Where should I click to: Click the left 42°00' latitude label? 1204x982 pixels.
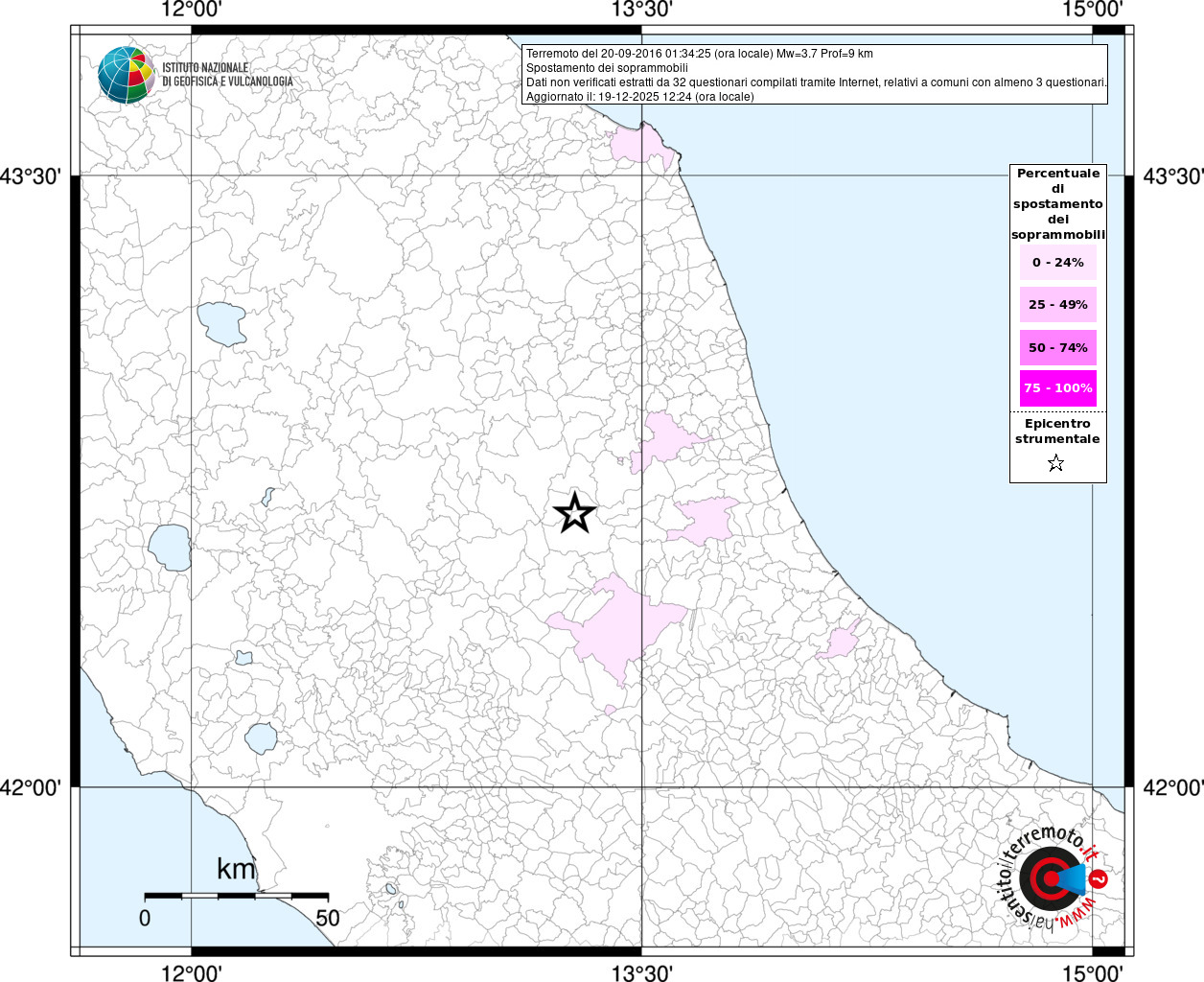(31, 787)
